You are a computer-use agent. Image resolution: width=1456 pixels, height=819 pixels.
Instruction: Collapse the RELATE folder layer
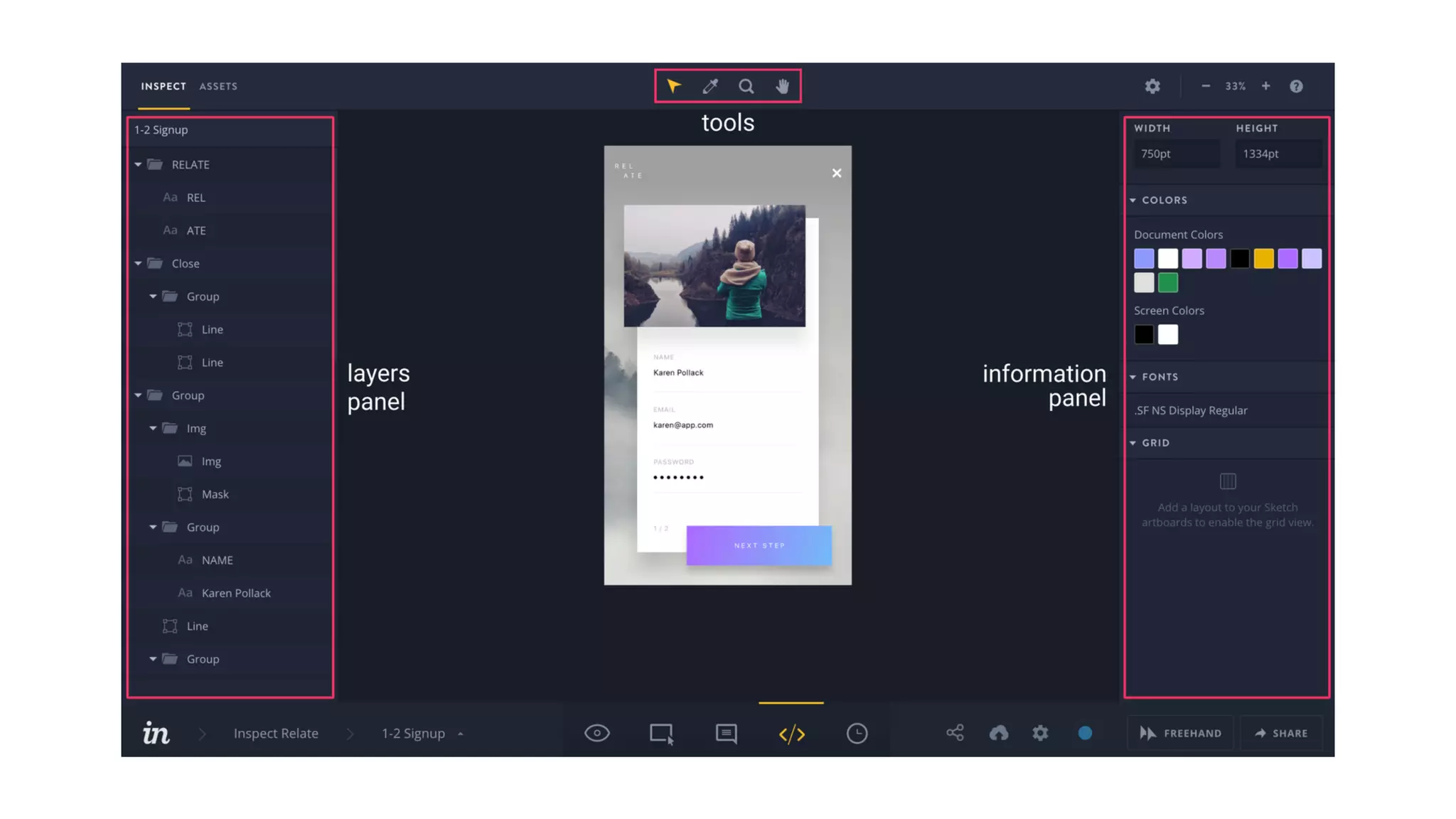[x=138, y=164]
